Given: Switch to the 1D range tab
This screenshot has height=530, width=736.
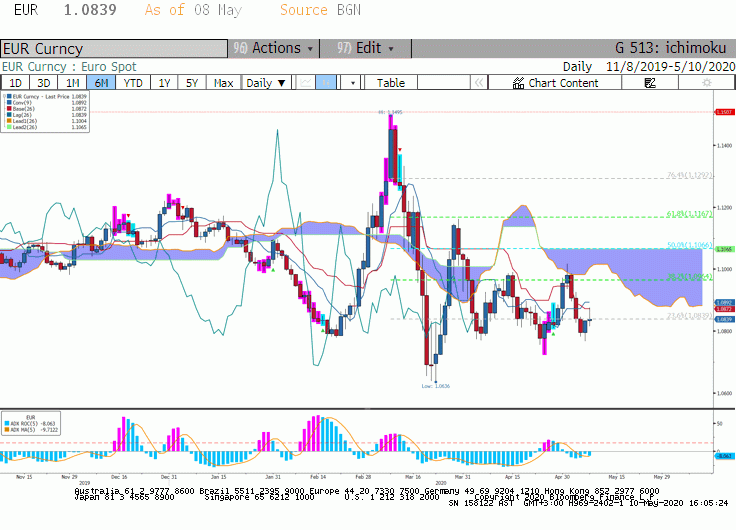Looking at the screenshot, I should 15,83.
